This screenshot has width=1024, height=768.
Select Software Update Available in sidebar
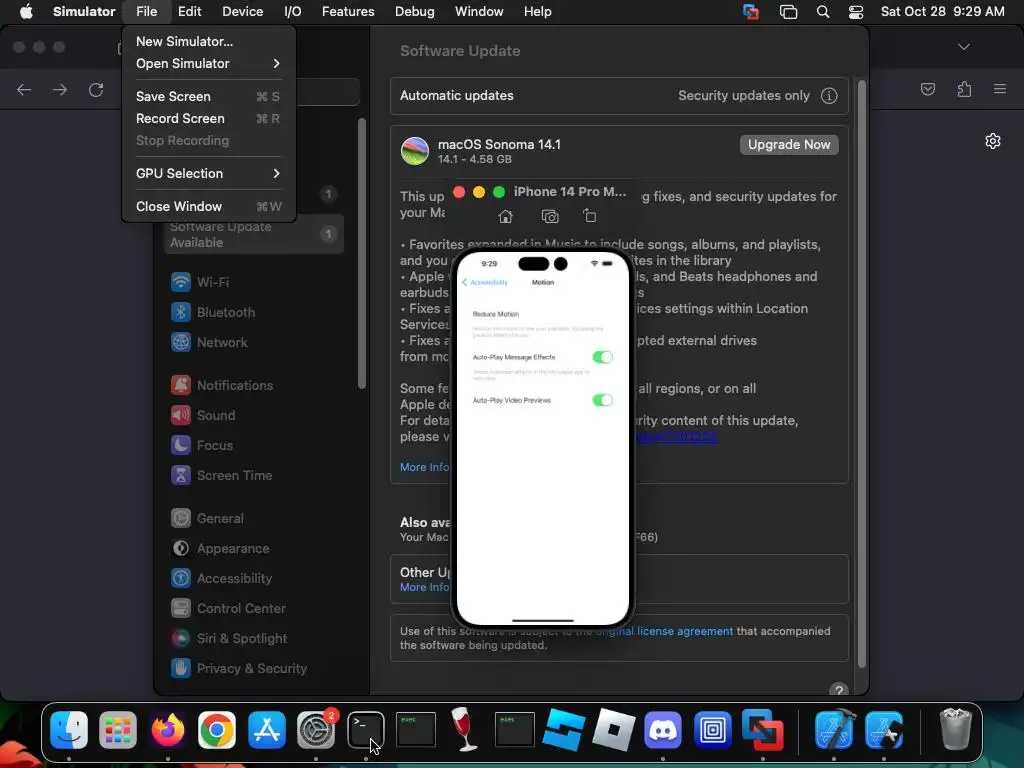click(x=254, y=234)
